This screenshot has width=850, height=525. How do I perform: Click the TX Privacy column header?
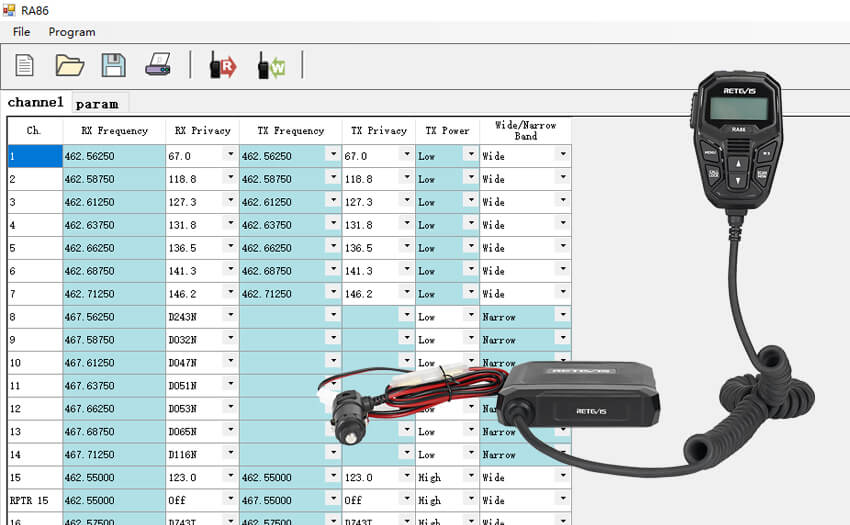point(378,131)
